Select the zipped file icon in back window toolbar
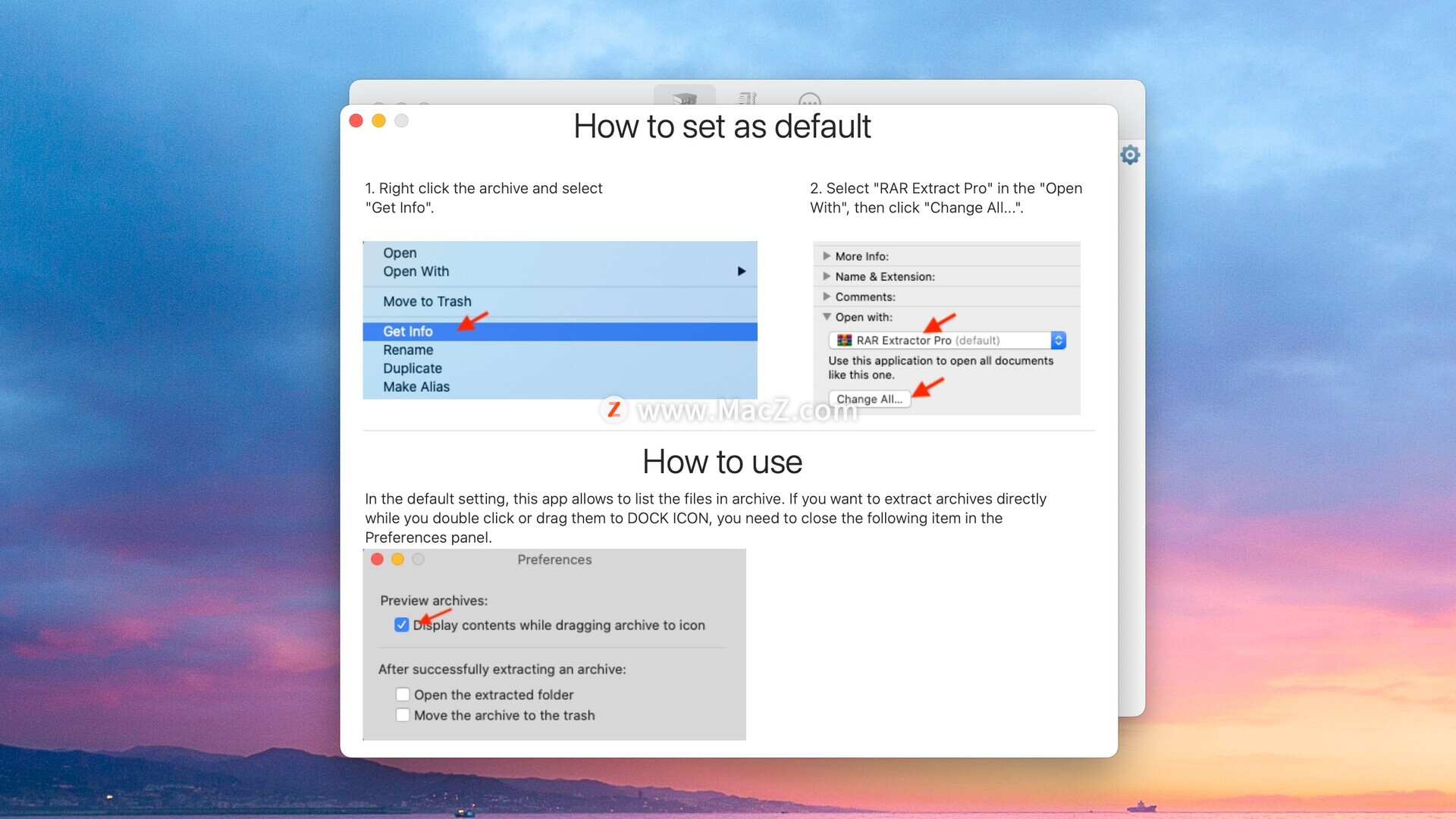This screenshot has height=819, width=1456. tap(748, 98)
